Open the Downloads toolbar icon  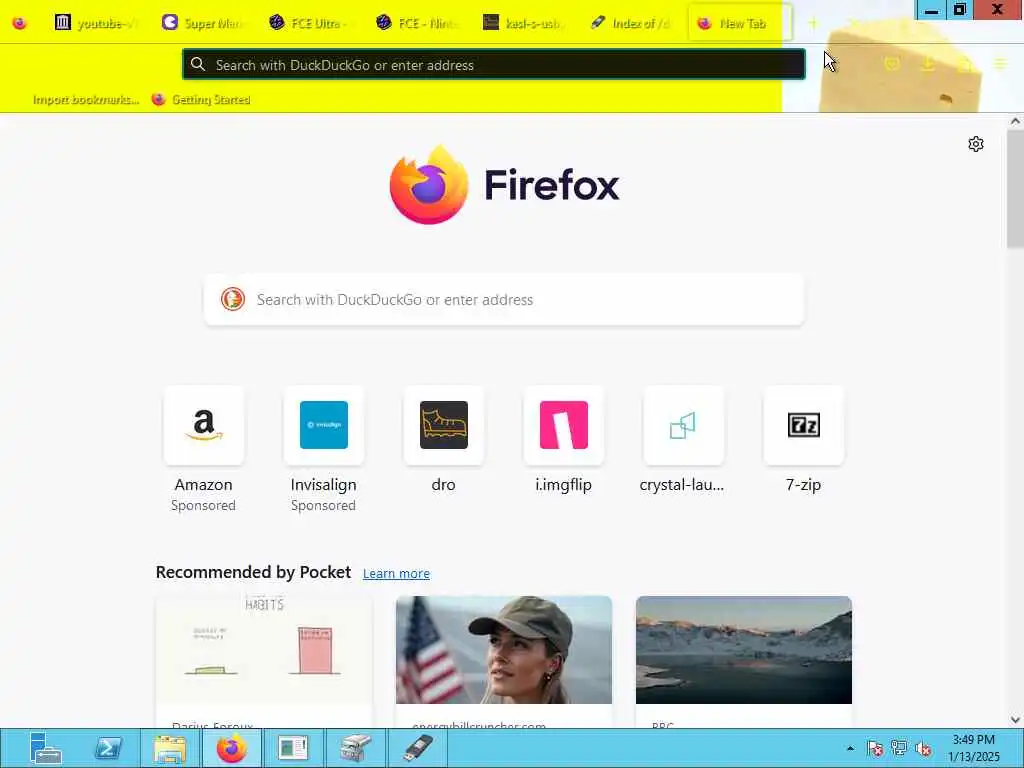[927, 63]
